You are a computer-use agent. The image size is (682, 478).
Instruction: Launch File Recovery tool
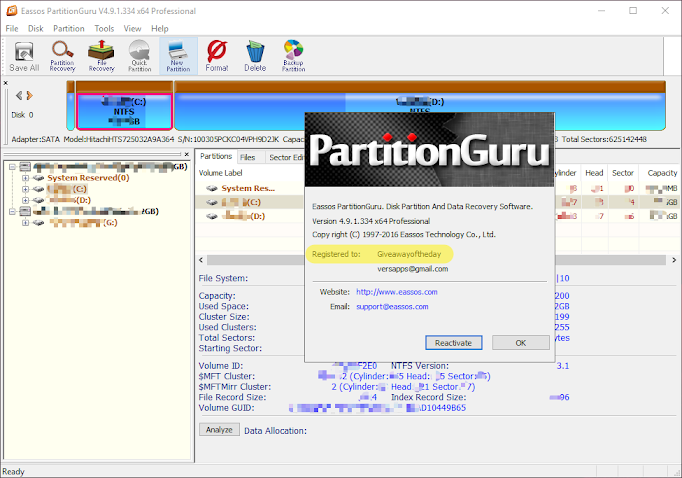101,57
